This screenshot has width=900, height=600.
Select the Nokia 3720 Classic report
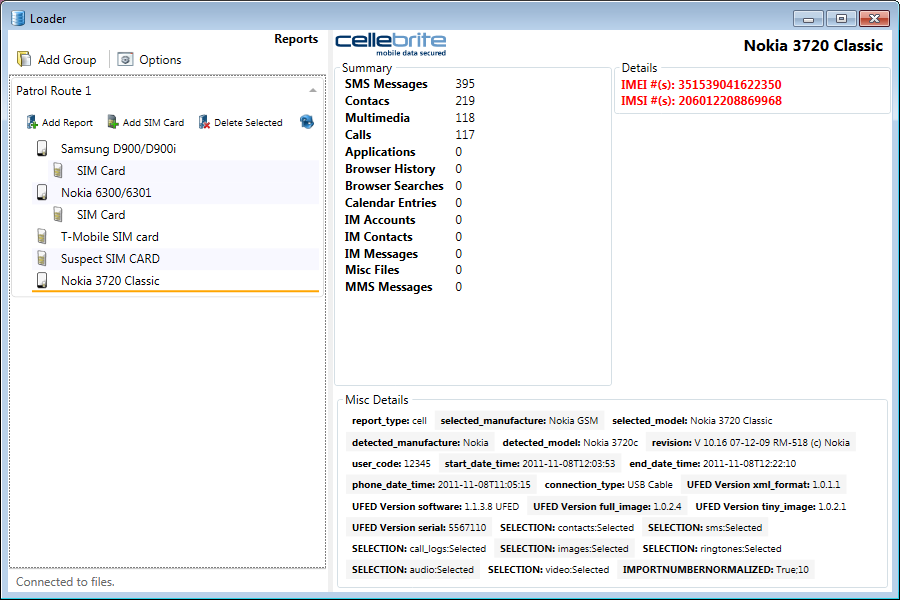tap(110, 281)
